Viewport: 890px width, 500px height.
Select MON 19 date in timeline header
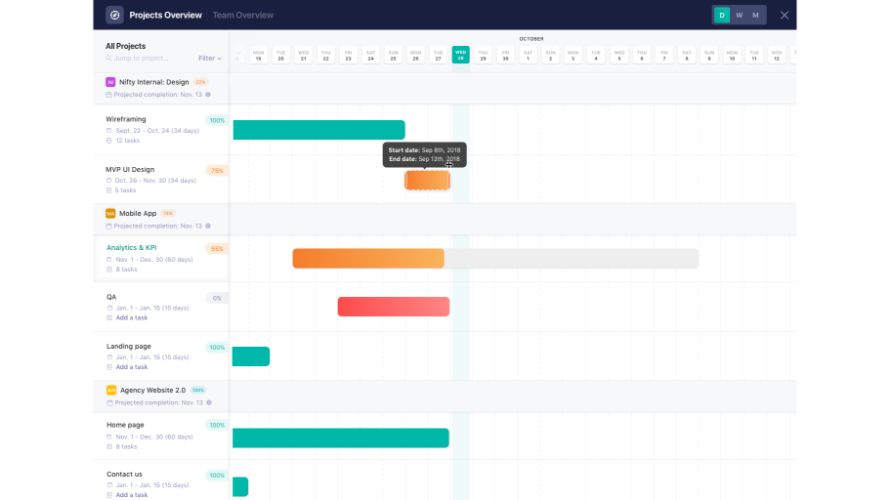(258, 55)
